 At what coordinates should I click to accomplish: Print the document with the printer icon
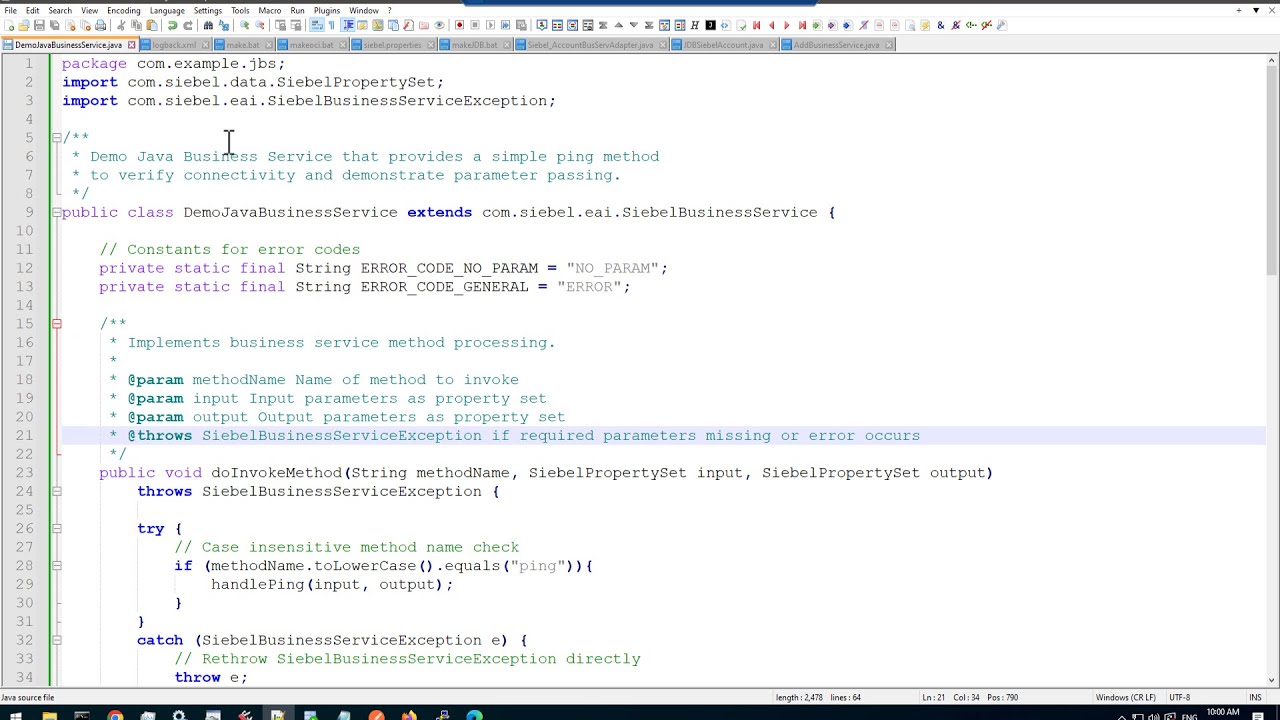tap(100, 25)
